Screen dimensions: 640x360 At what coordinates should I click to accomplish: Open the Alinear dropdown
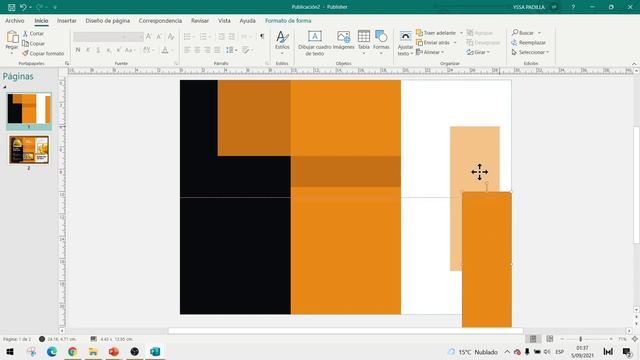[x=430, y=52]
